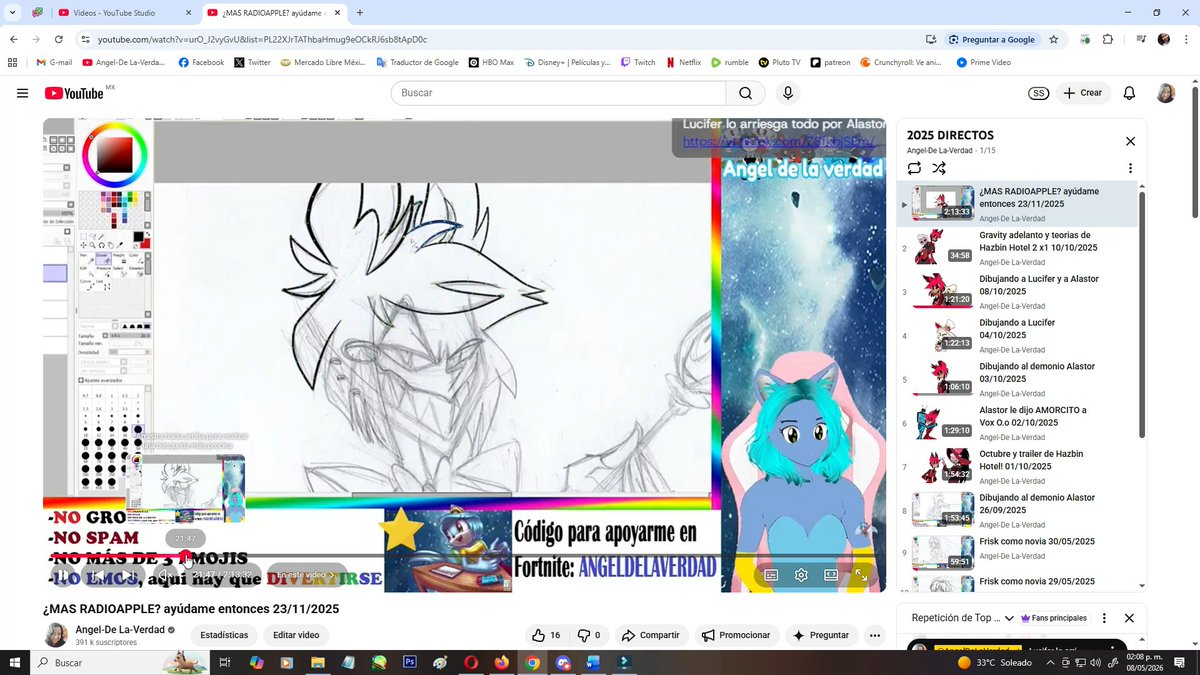Open more actions three-dot menu under video
This screenshot has width=1200, height=675.
click(875, 635)
